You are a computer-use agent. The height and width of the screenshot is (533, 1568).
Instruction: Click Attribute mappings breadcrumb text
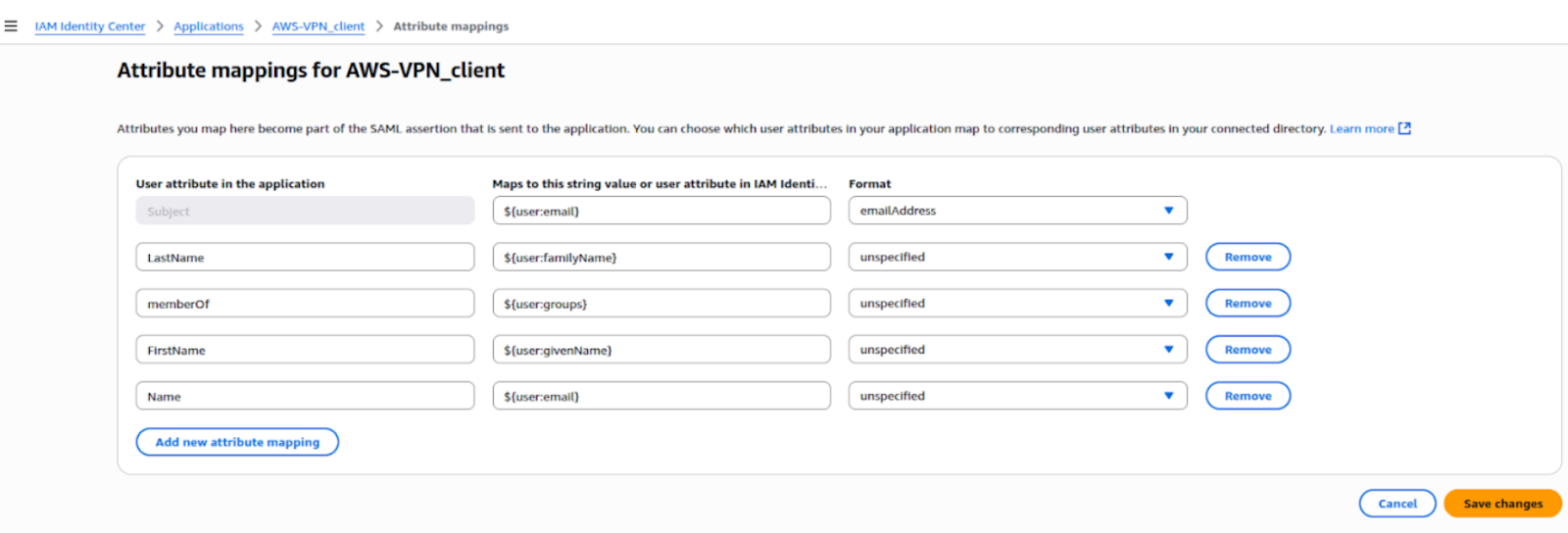(451, 26)
